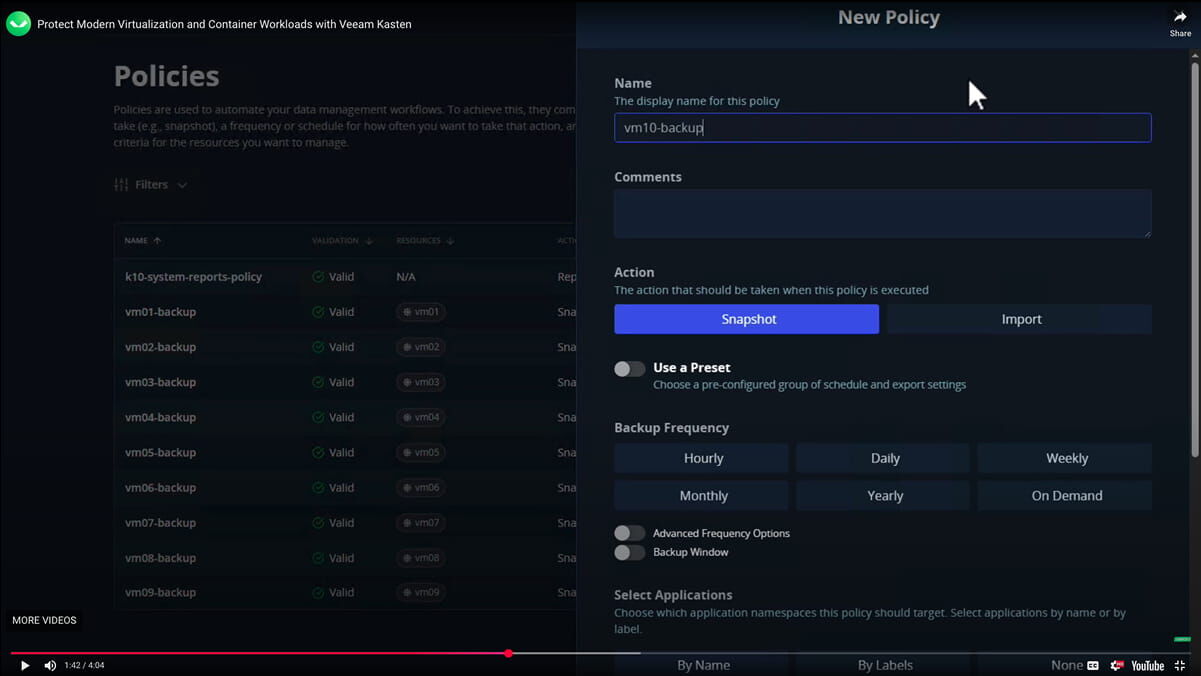Click the Filters sliders icon

pos(121,185)
